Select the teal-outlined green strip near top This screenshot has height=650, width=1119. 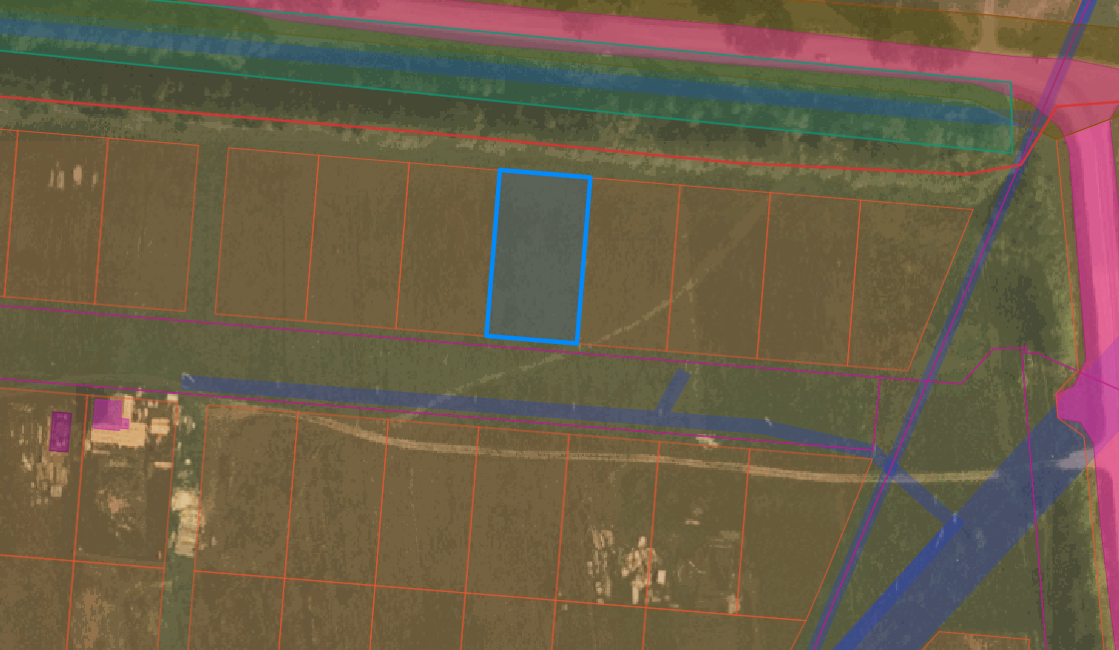click(x=500, y=82)
